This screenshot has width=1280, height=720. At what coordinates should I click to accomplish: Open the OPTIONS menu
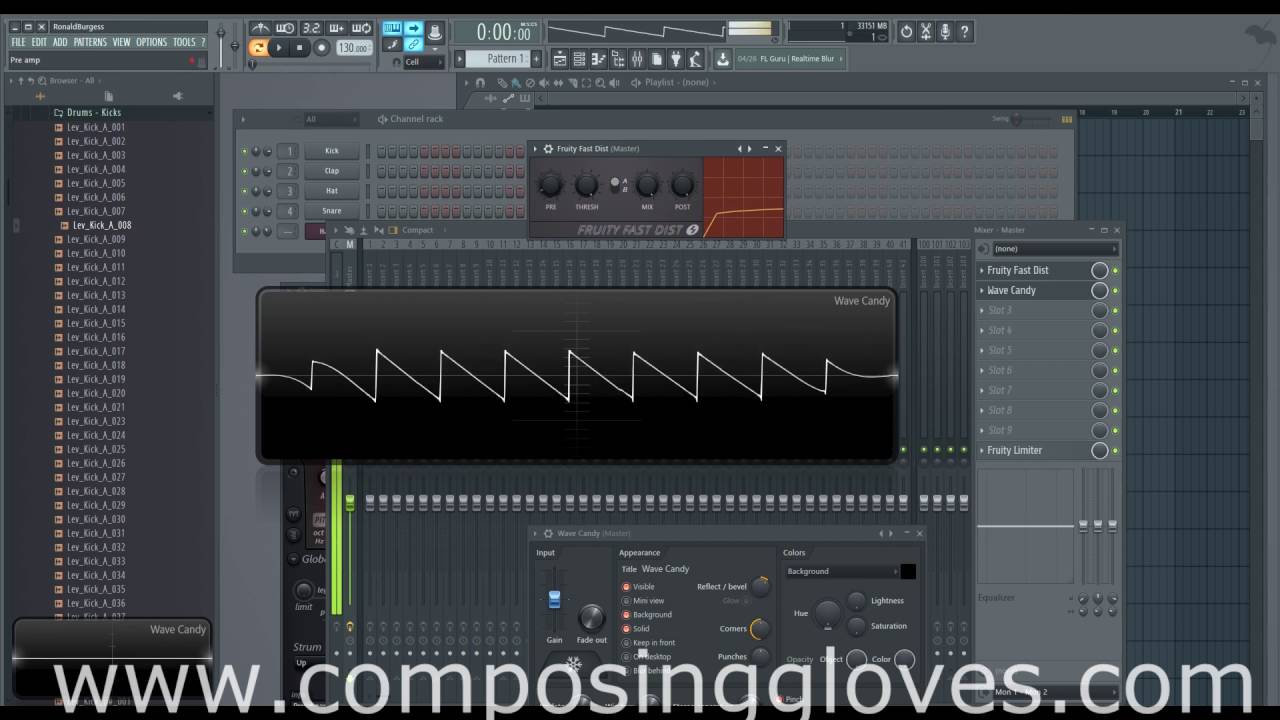[x=151, y=42]
